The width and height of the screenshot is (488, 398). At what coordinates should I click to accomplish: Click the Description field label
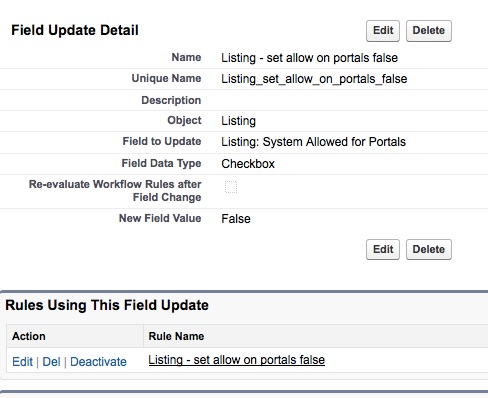coord(171,100)
